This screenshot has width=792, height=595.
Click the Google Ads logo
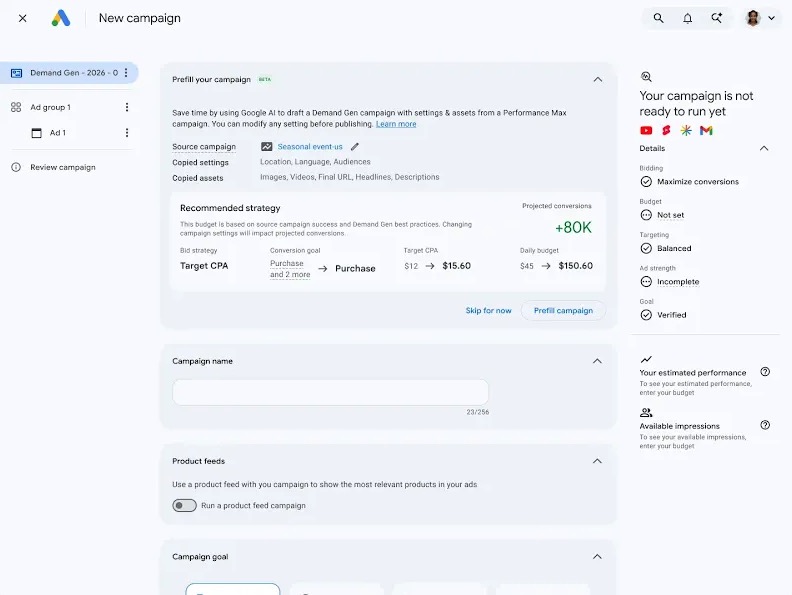tap(61, 18)
